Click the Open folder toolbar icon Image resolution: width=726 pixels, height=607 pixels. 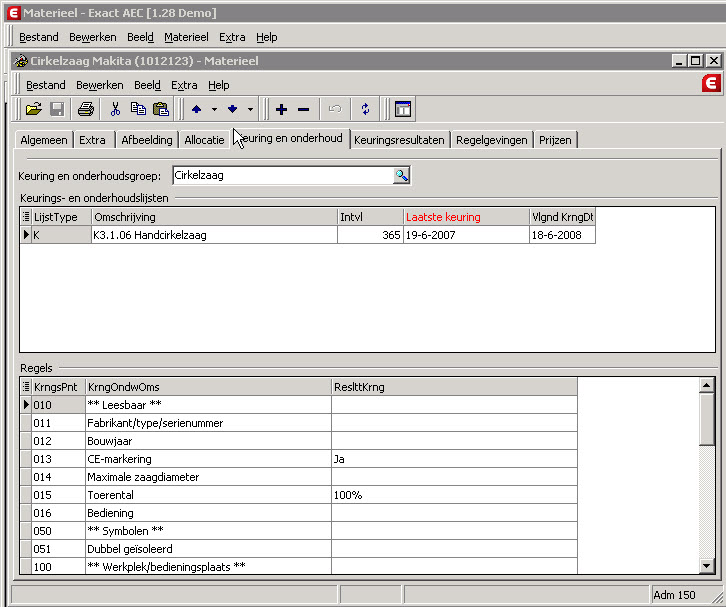34,109
